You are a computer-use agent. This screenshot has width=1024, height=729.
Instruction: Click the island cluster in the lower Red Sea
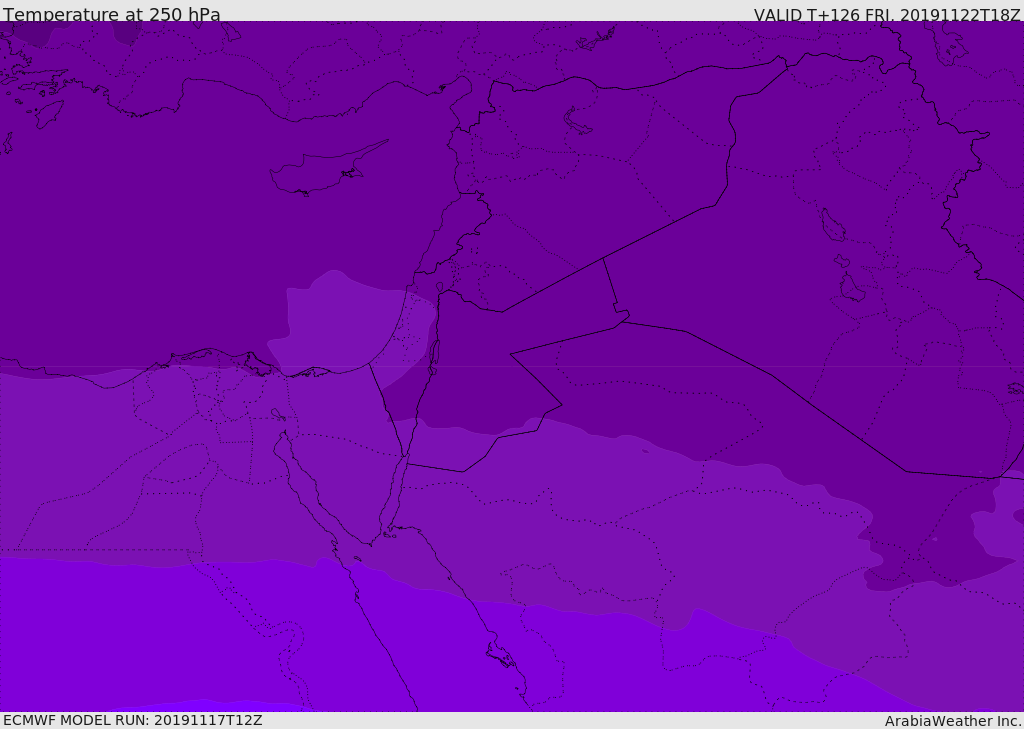coord(500,656)
